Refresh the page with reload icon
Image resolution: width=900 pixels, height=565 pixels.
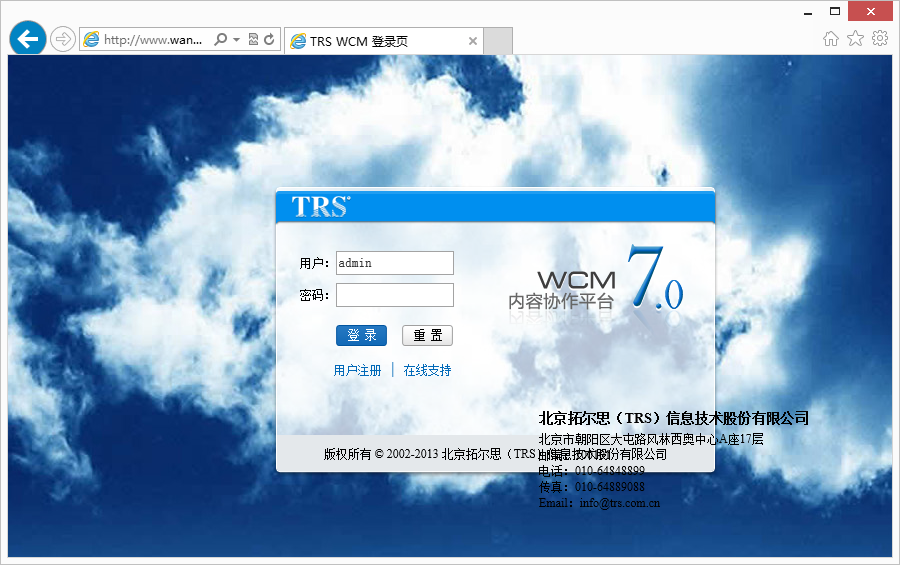[269, 40]
